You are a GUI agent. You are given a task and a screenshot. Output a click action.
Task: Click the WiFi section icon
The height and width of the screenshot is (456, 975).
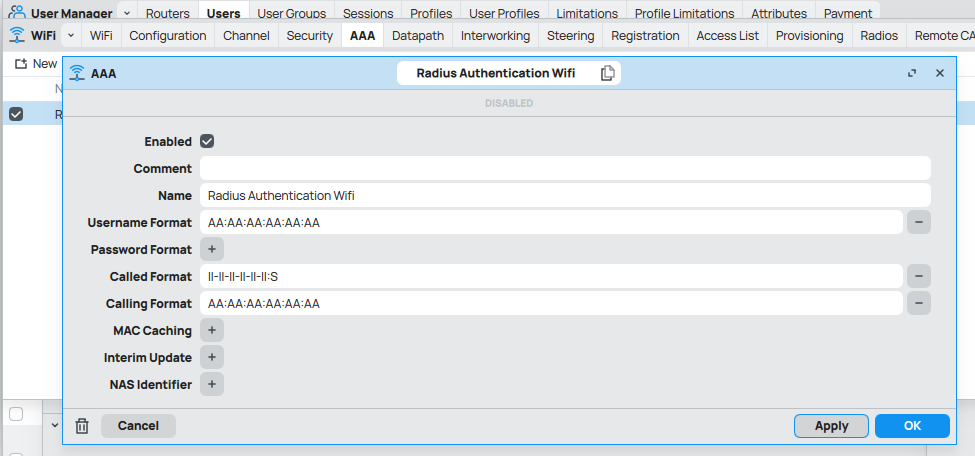pos(17,35)
